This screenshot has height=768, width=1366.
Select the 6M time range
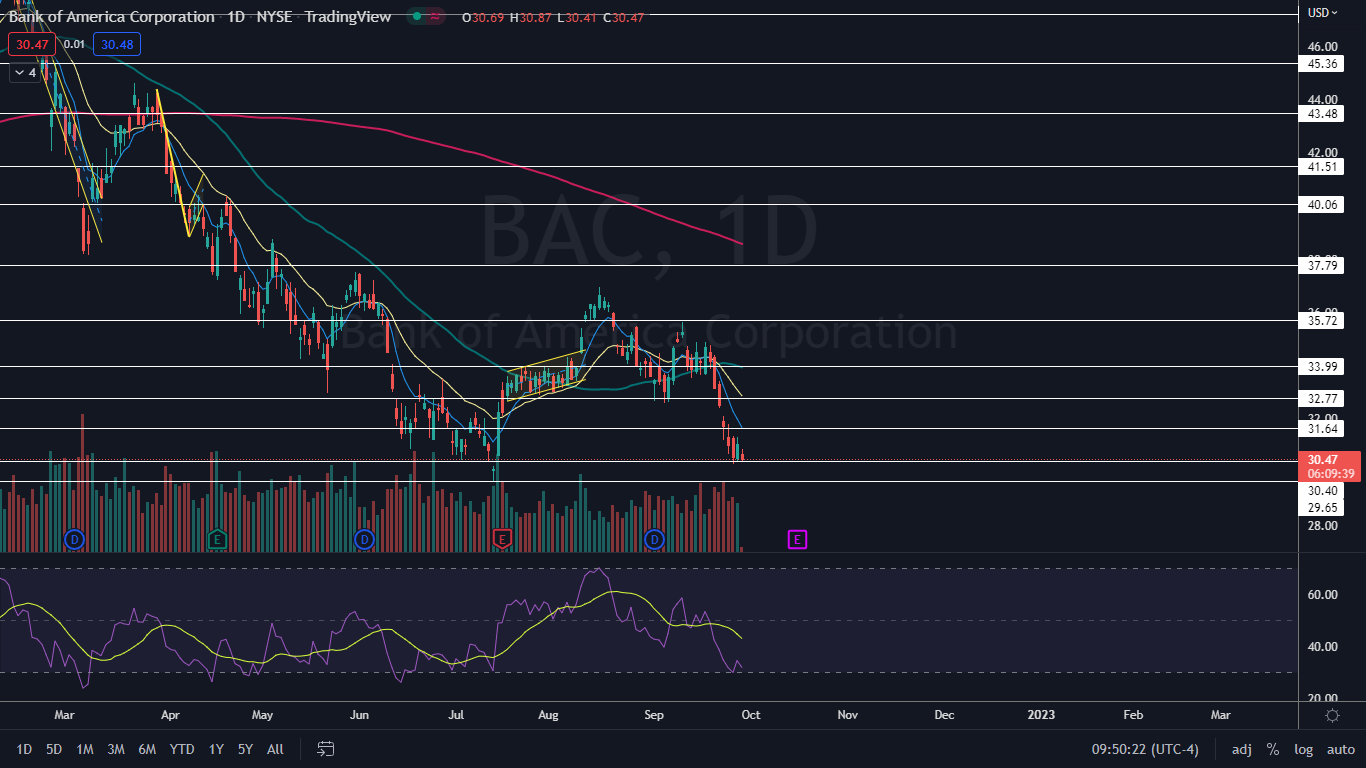(x=147, y=749)
